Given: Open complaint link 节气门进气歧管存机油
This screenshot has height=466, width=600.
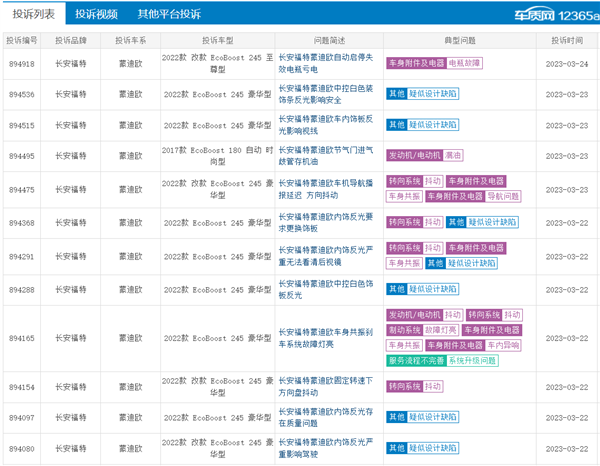Looking at the screenshot, I should click(325, 156).
